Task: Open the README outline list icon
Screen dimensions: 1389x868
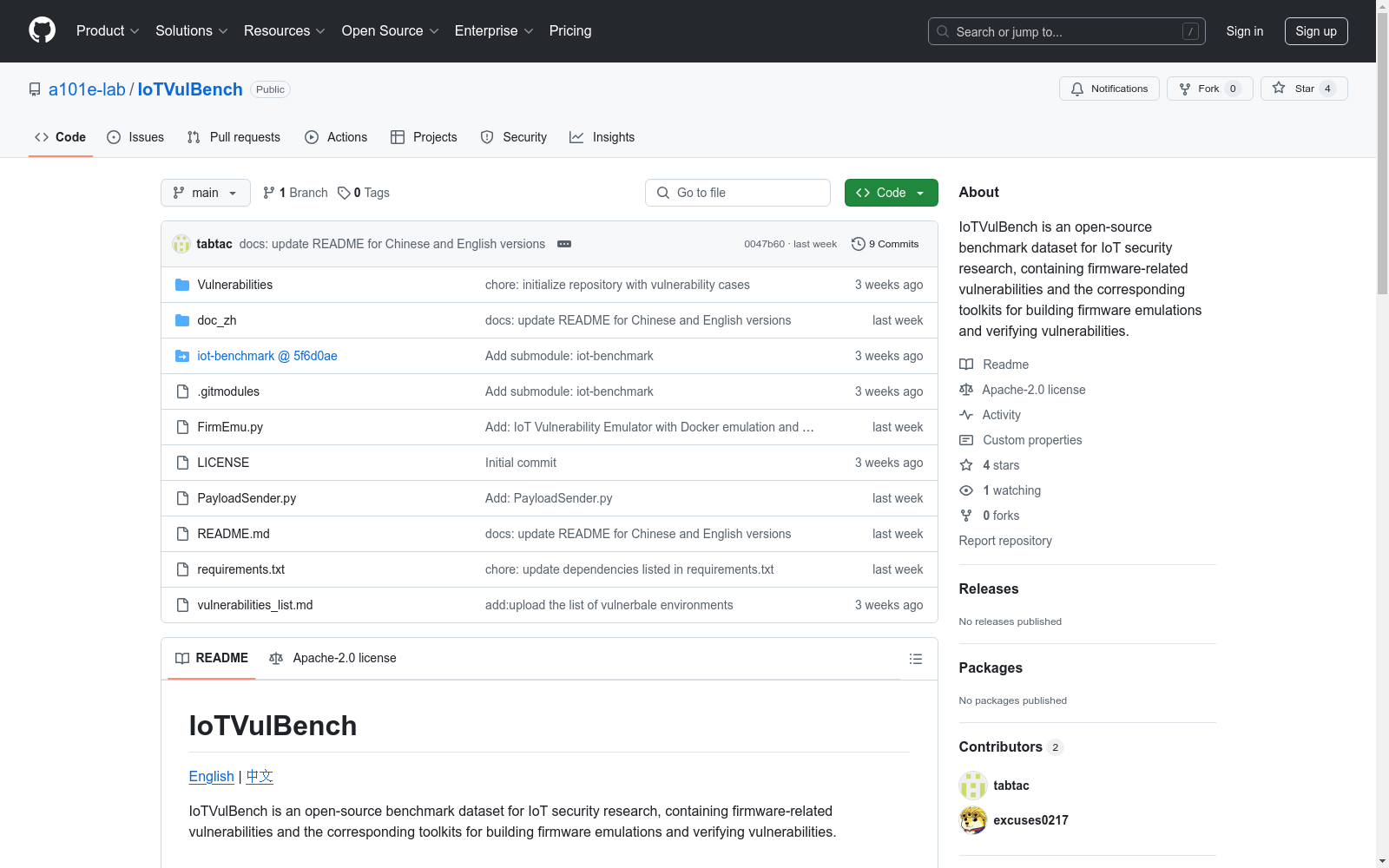Action: click(915, 659)
